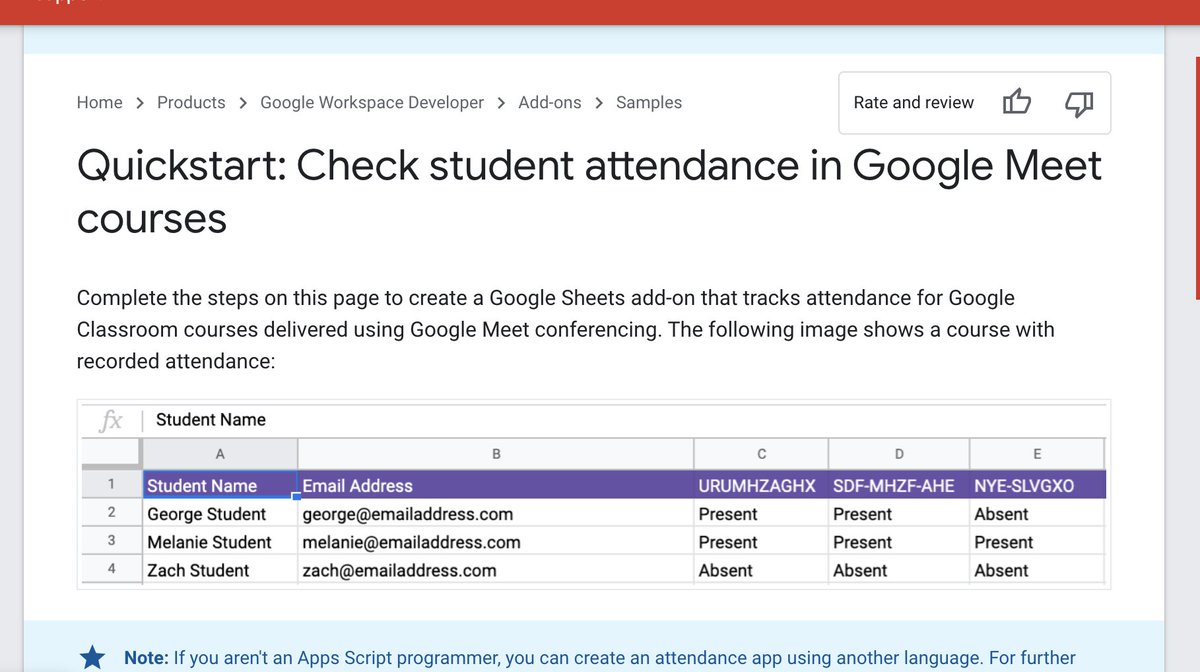Click the 'George Student' cell

(x=220, y=513)
